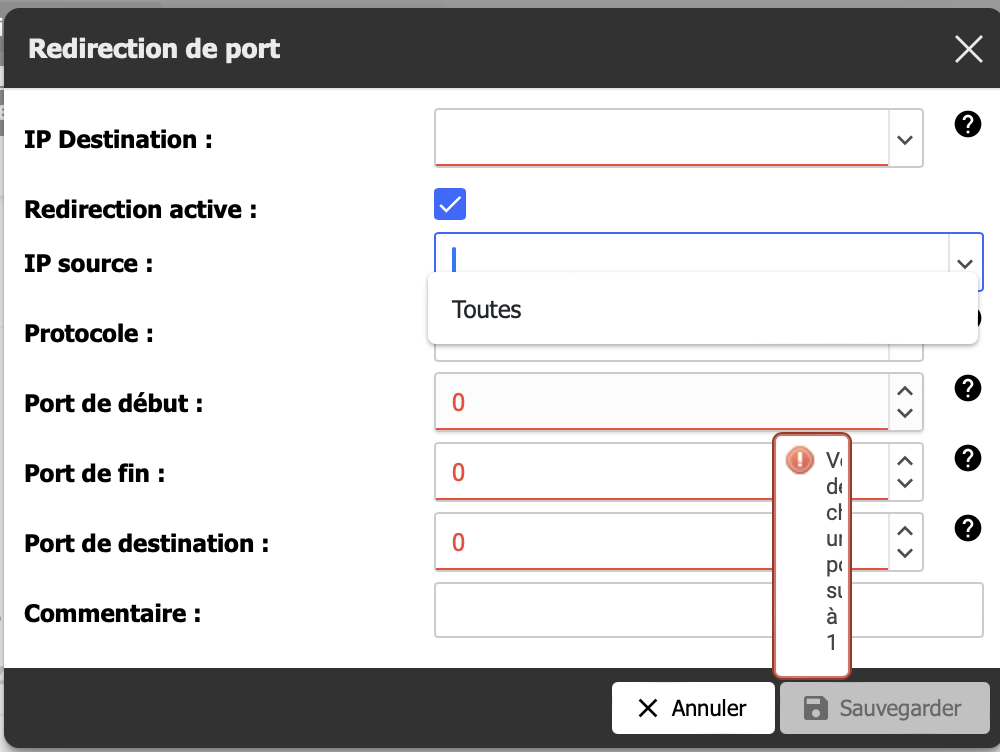Viewport: 1000px width, 752px height.
Task: Focus the IP Destination input field
Action: pyautogui.click(x=660, y=139)
